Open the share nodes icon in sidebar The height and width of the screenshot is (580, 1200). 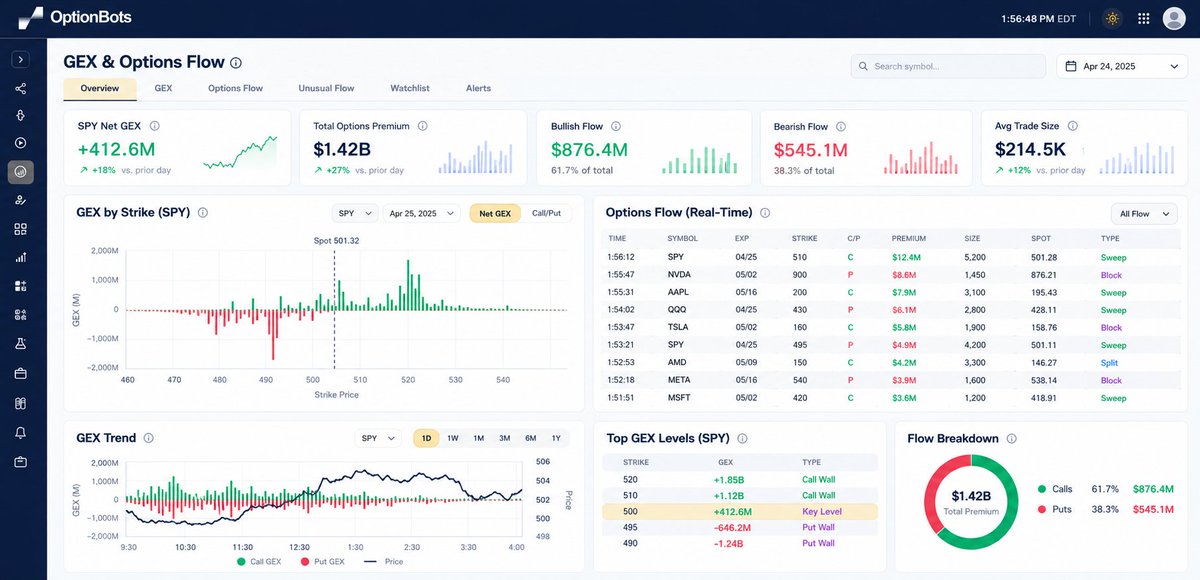click(20, 89)
